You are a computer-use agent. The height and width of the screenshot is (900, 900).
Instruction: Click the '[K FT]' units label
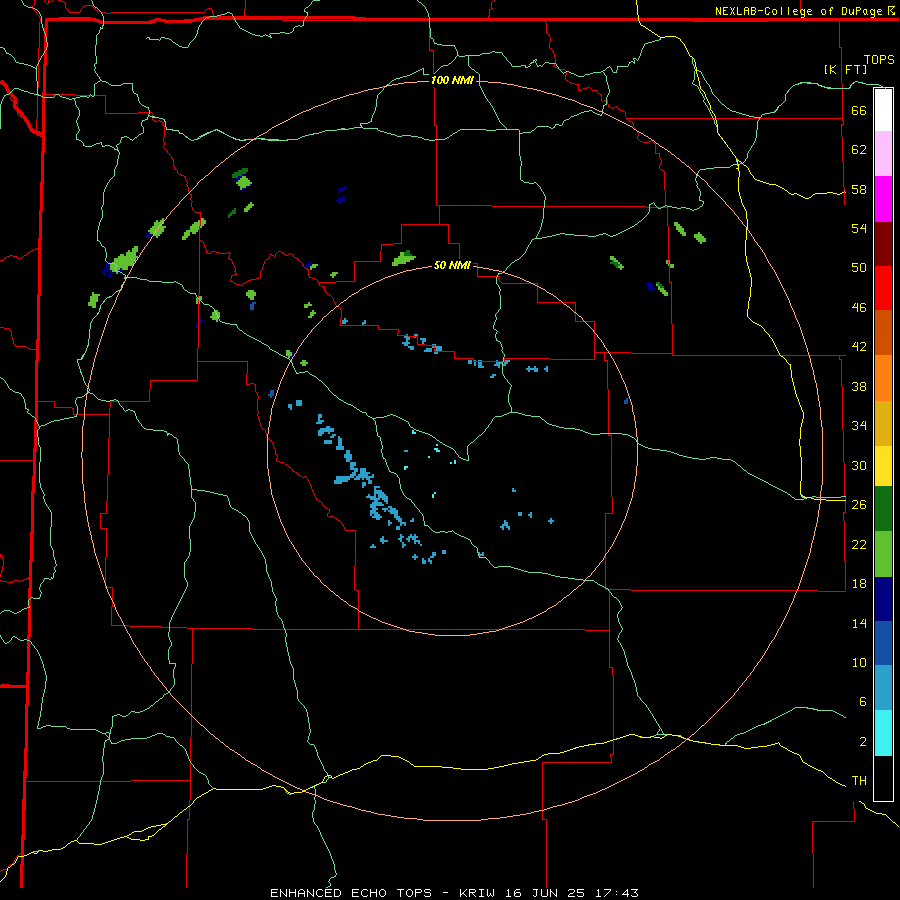(x=845, y=69)
